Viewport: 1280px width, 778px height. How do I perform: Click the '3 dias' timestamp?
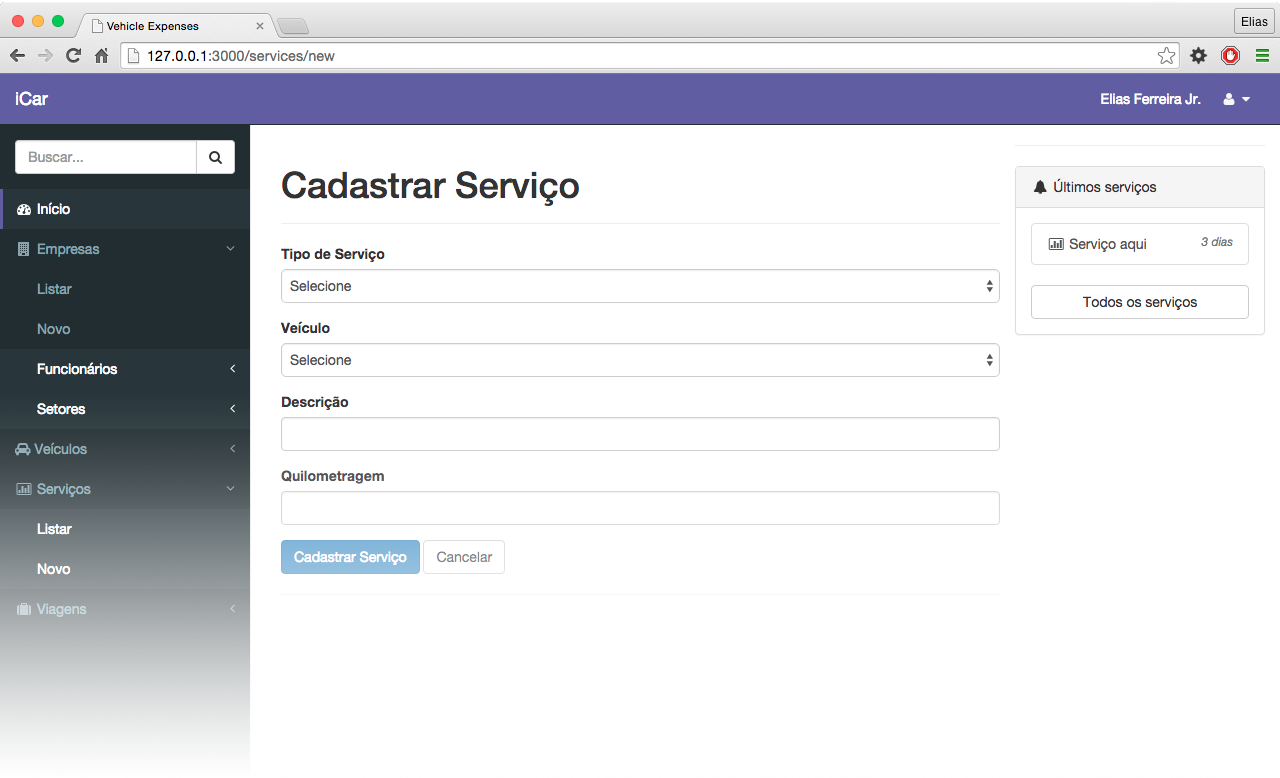coord(1217,242)
